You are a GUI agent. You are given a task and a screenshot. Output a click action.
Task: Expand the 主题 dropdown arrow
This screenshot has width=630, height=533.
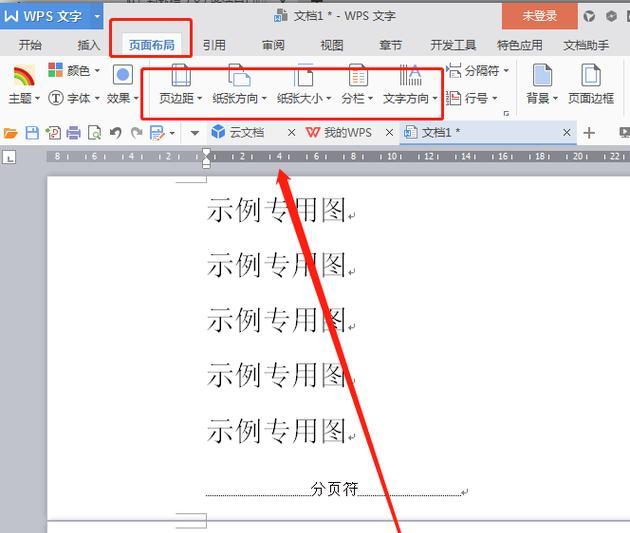pos(37,98)
